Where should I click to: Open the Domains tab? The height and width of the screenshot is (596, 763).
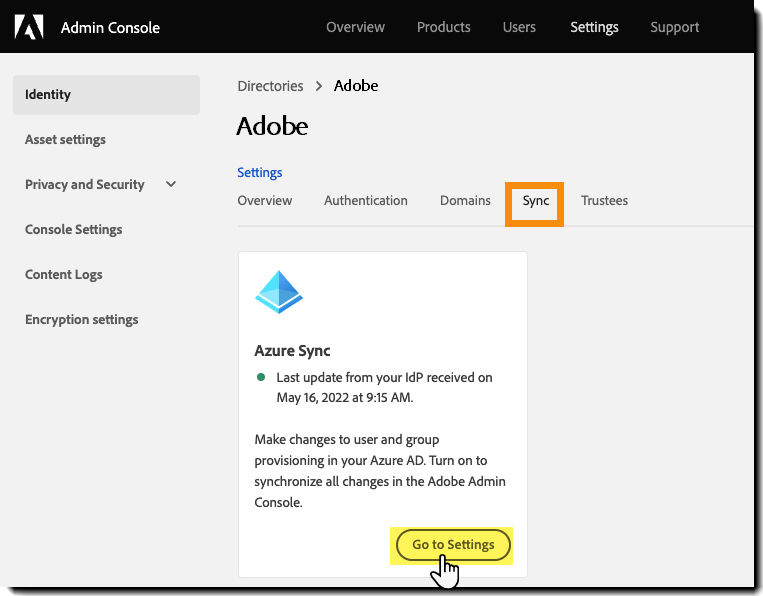[465, 201]
